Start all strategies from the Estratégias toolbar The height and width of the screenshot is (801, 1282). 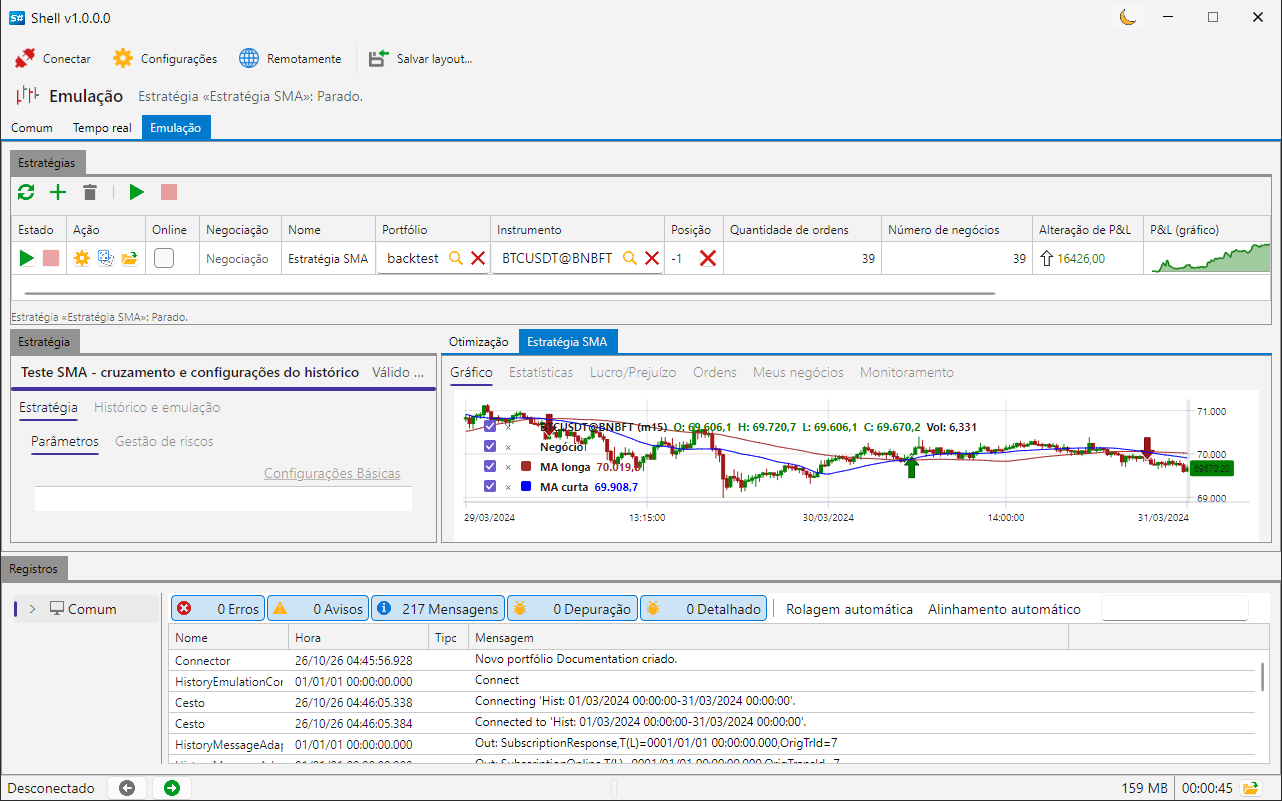(x=137, y=192)
